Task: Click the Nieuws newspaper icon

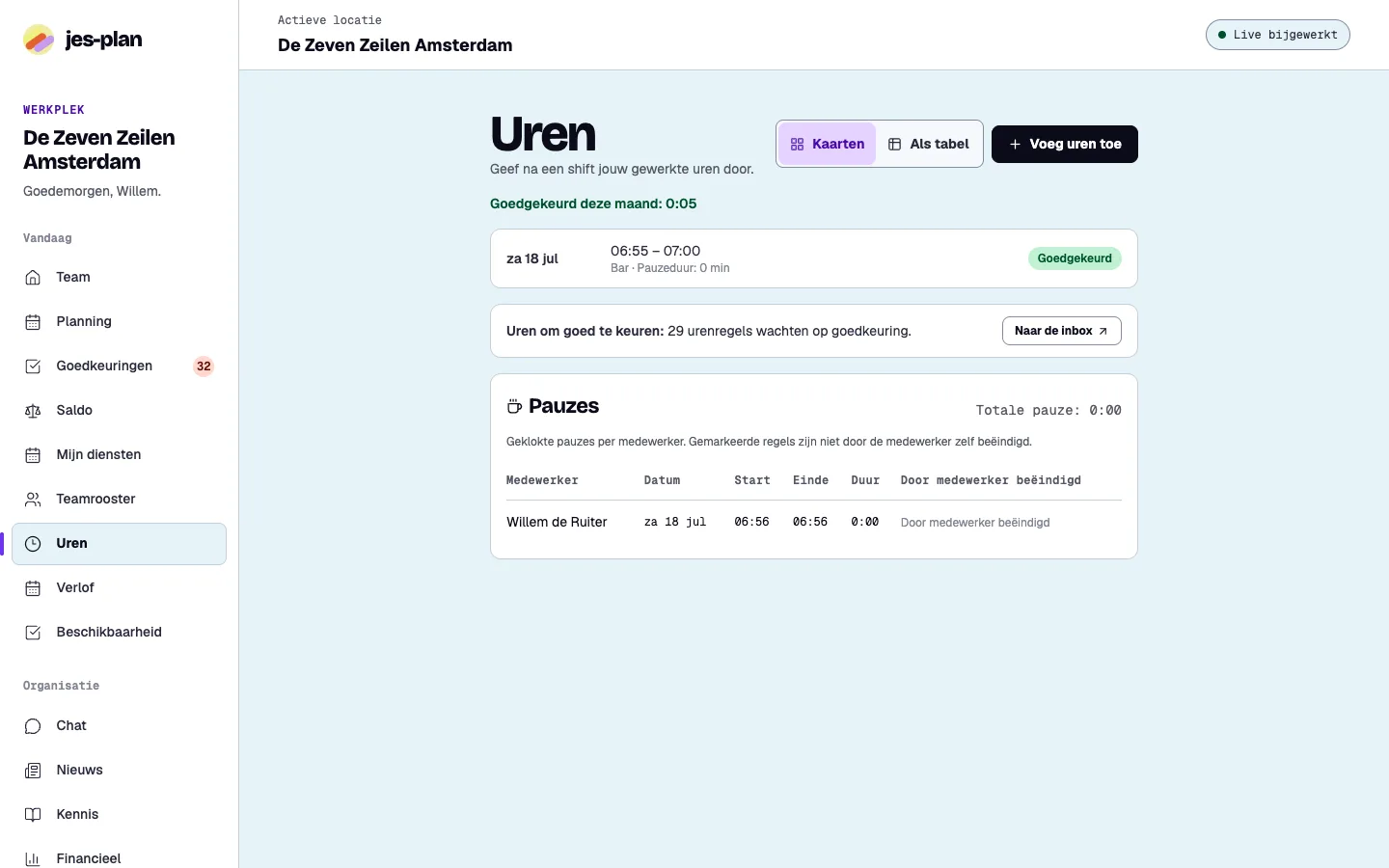Action: click(33, 771)
